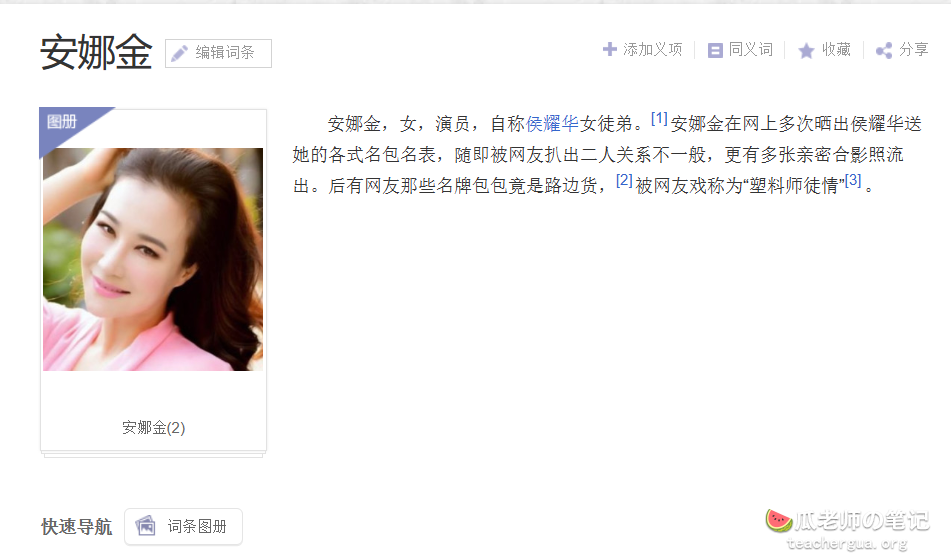Open reference footnote [2]
Viewport: 951px width, 553px height.
pos(624,180)
